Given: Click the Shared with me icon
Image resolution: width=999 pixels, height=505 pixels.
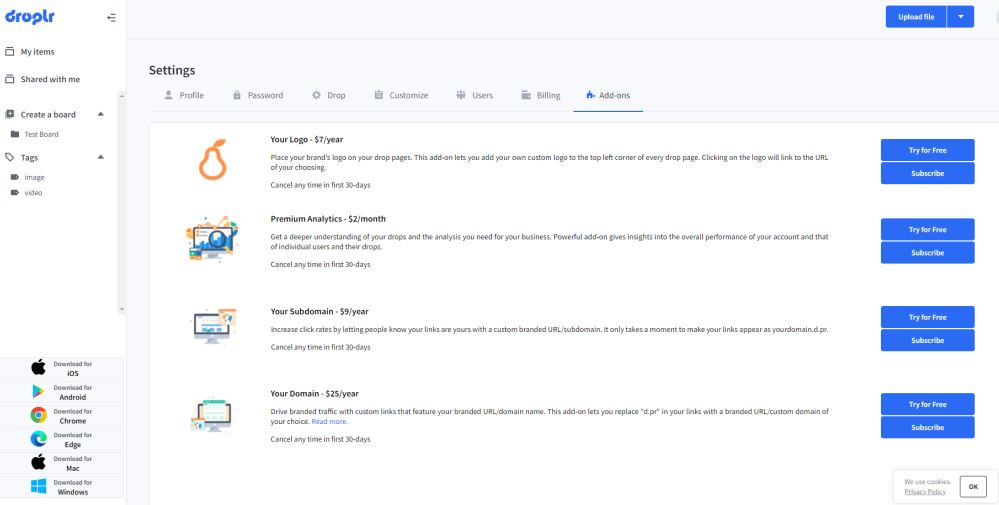Looking at the screenshot, I should pos(10,79).
